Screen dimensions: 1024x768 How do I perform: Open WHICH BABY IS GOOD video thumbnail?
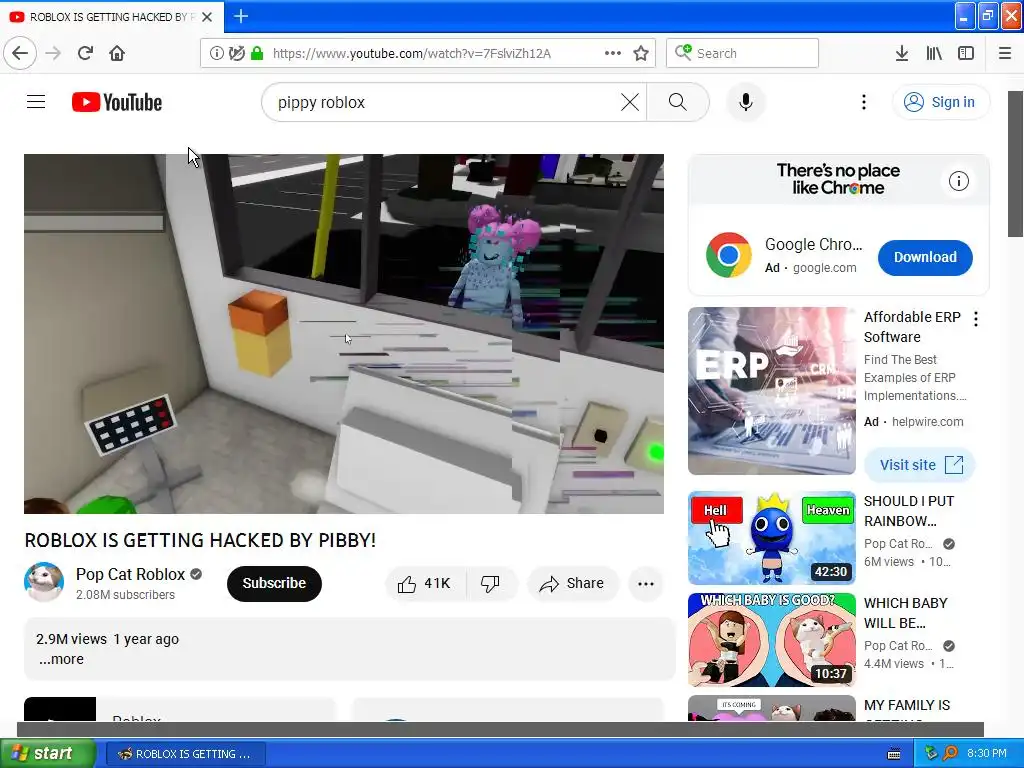(x=772, y=639)
